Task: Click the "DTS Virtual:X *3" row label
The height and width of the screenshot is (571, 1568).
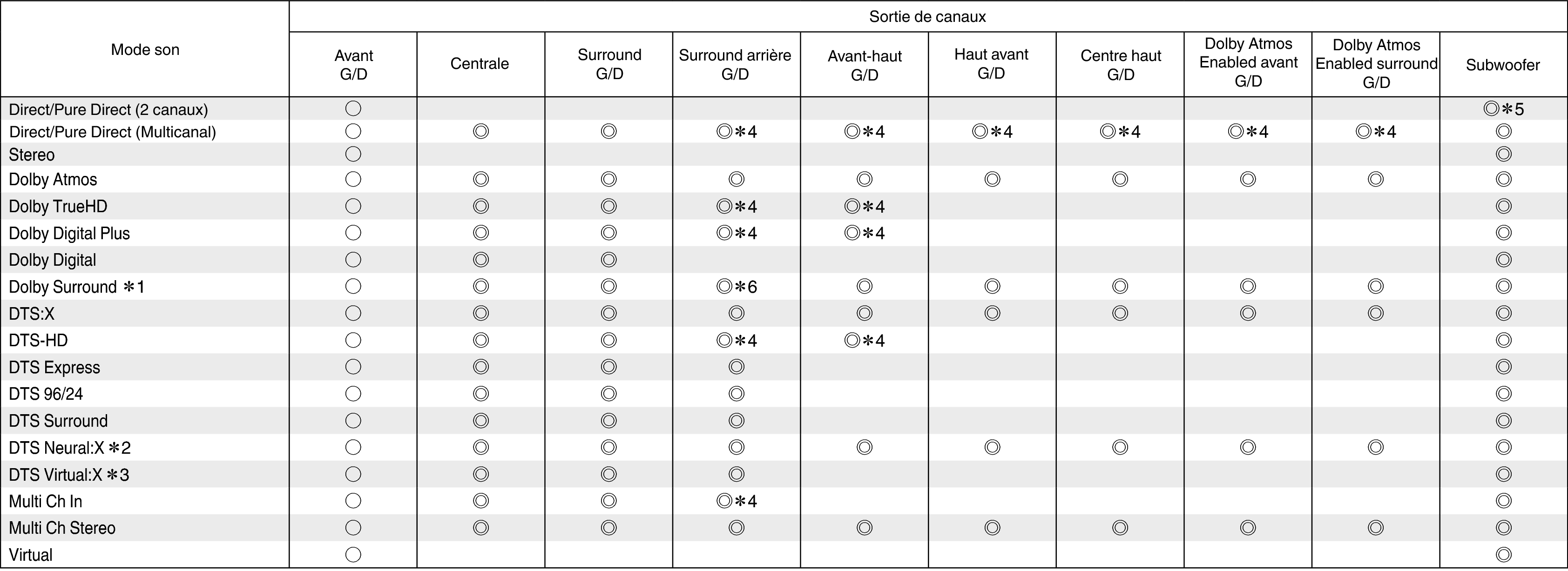Action: pos(69,475)
